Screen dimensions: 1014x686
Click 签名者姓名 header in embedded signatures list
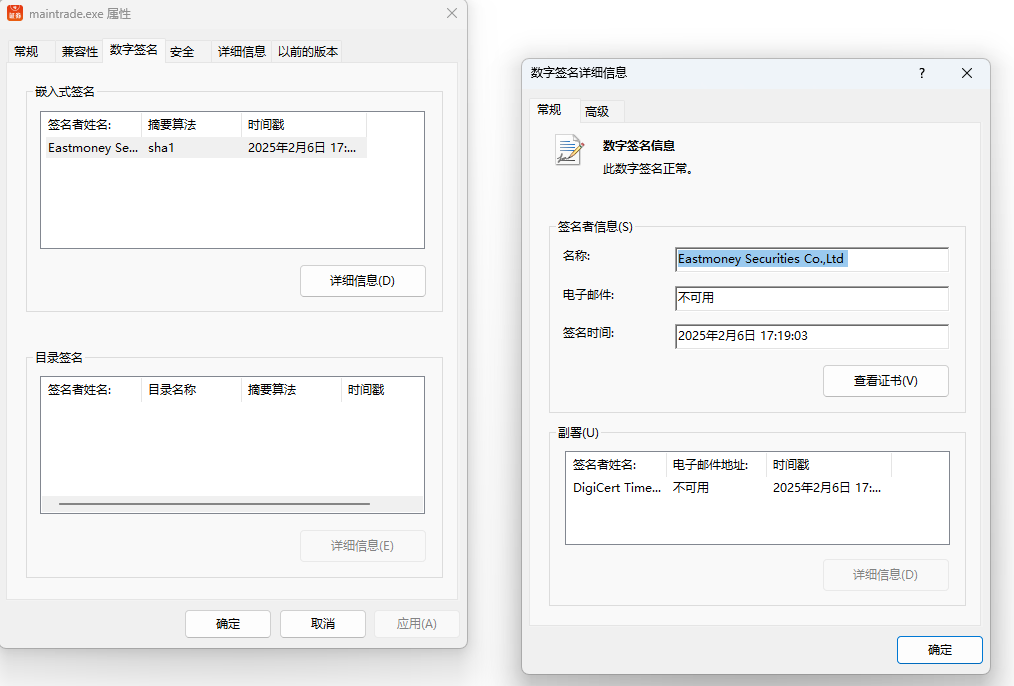tap(92, 125)
